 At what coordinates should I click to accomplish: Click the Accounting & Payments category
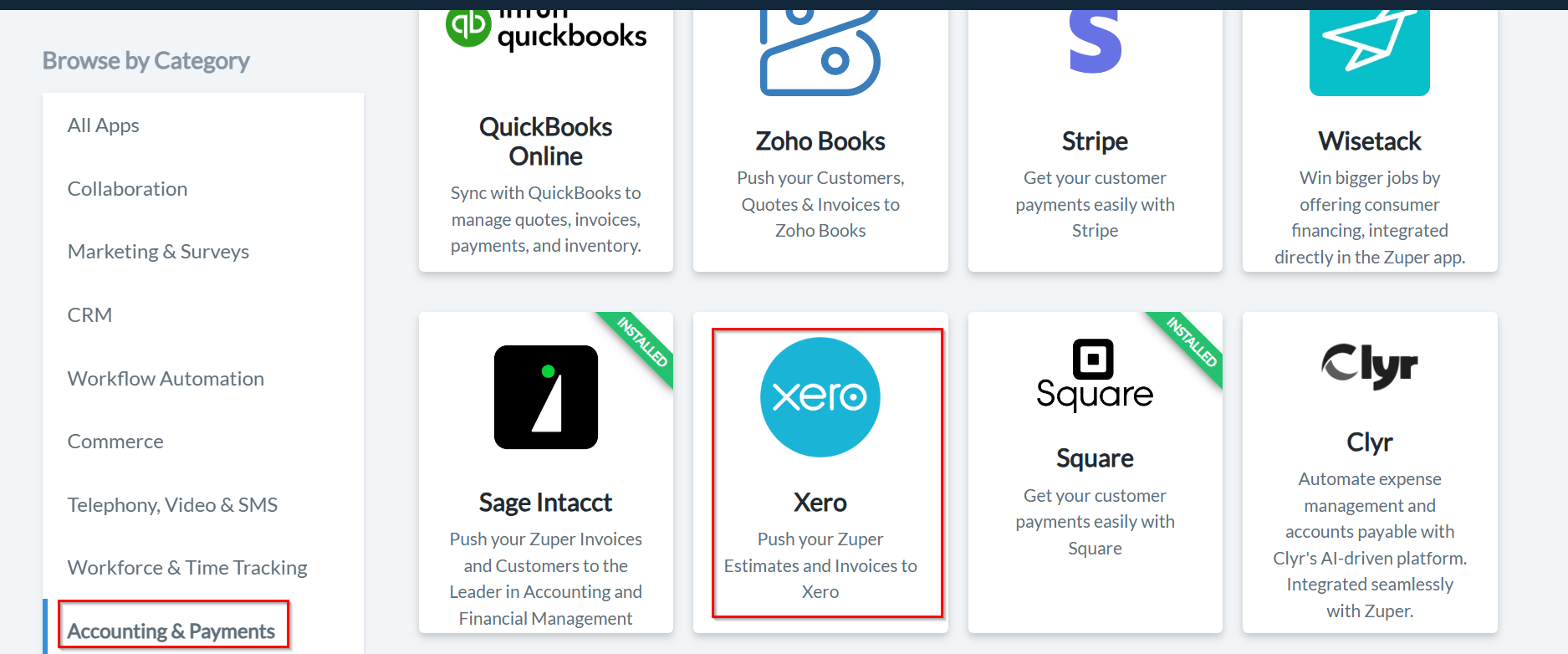(171, 631)
